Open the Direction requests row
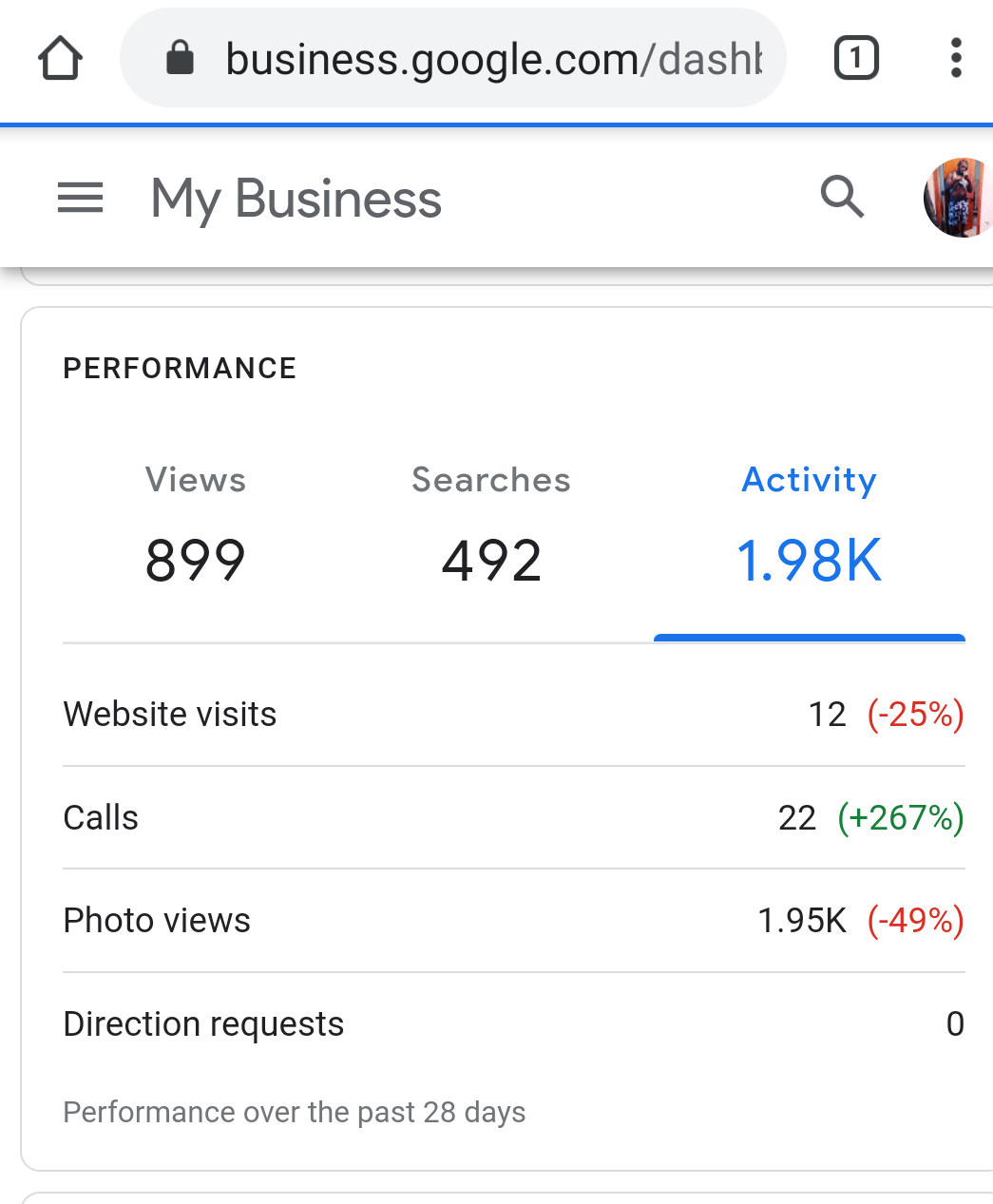 pos(513,1024)
